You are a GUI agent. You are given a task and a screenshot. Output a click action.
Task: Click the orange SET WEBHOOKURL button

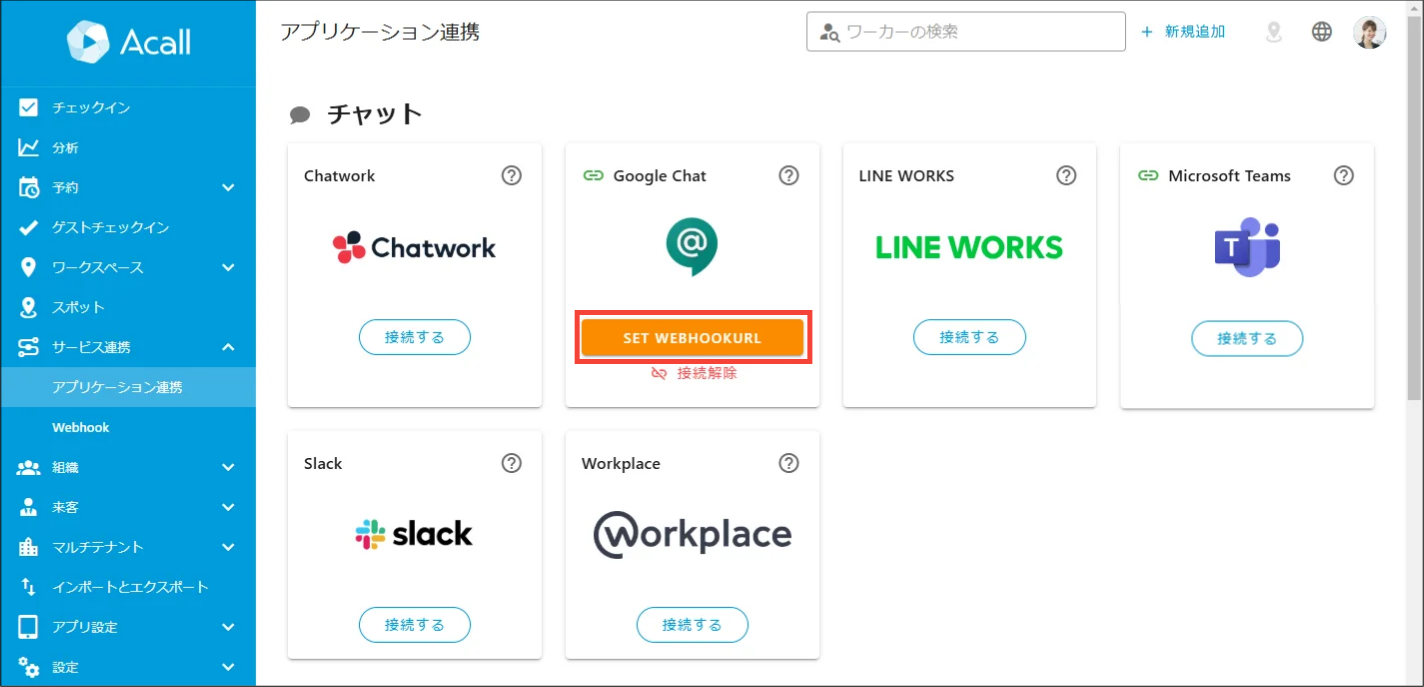point(692,338)
